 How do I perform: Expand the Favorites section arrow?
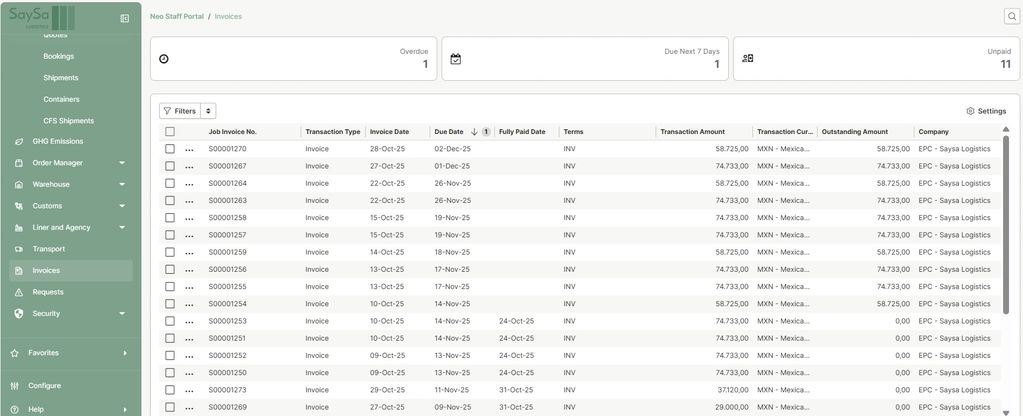point(125,353)
